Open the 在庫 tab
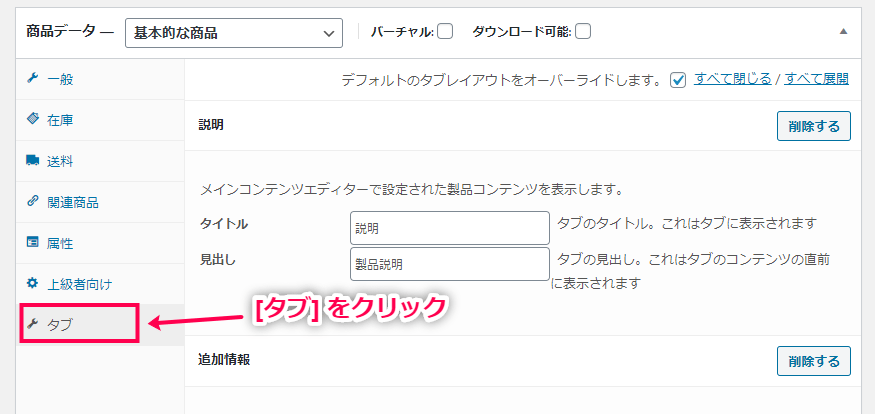 [x=100, y=120]
